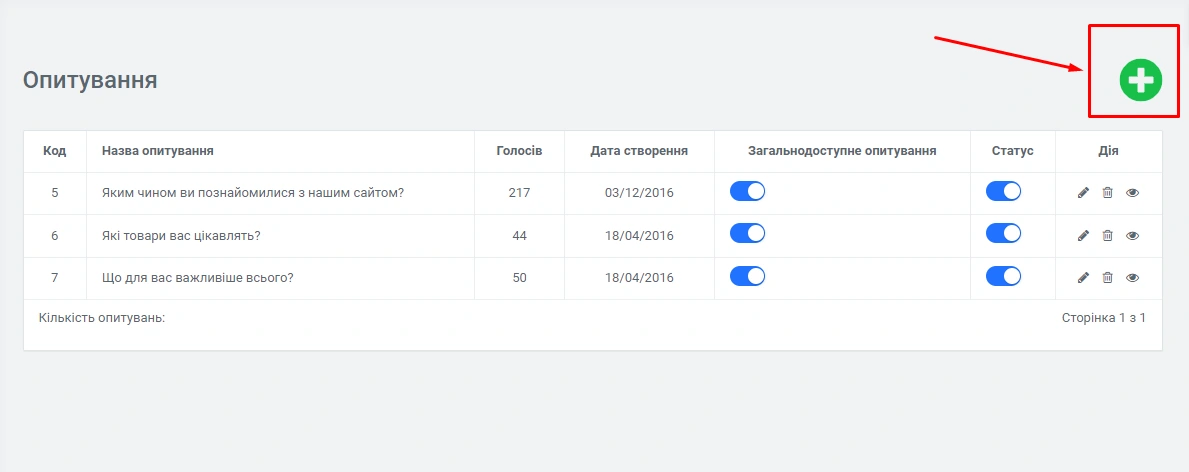
Task: Click the 'Голосів' column header
Action: pyautogui.click(x=519, y=151)
